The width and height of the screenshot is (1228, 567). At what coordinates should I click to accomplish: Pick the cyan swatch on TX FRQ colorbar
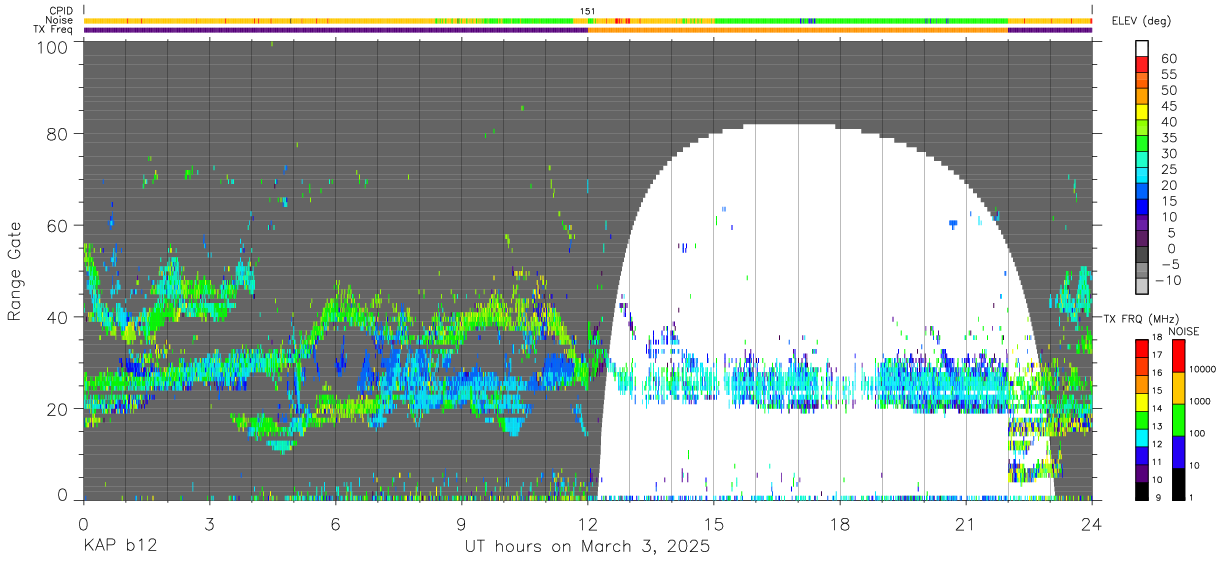[x=1142, y=438]
